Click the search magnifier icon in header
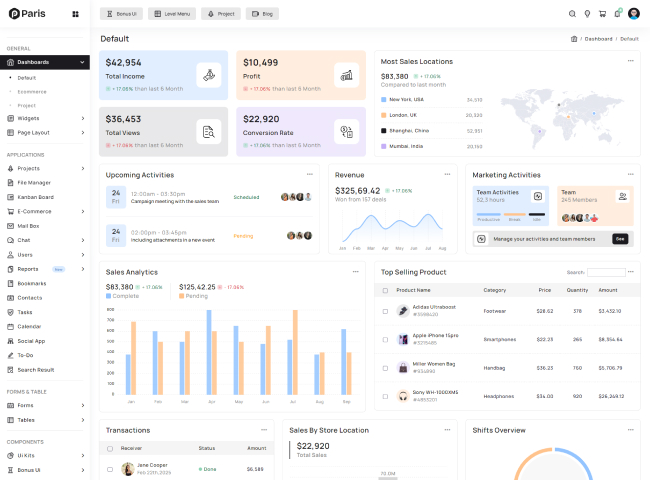The height and width of the screenshot is (480, 650). [572, 14]
